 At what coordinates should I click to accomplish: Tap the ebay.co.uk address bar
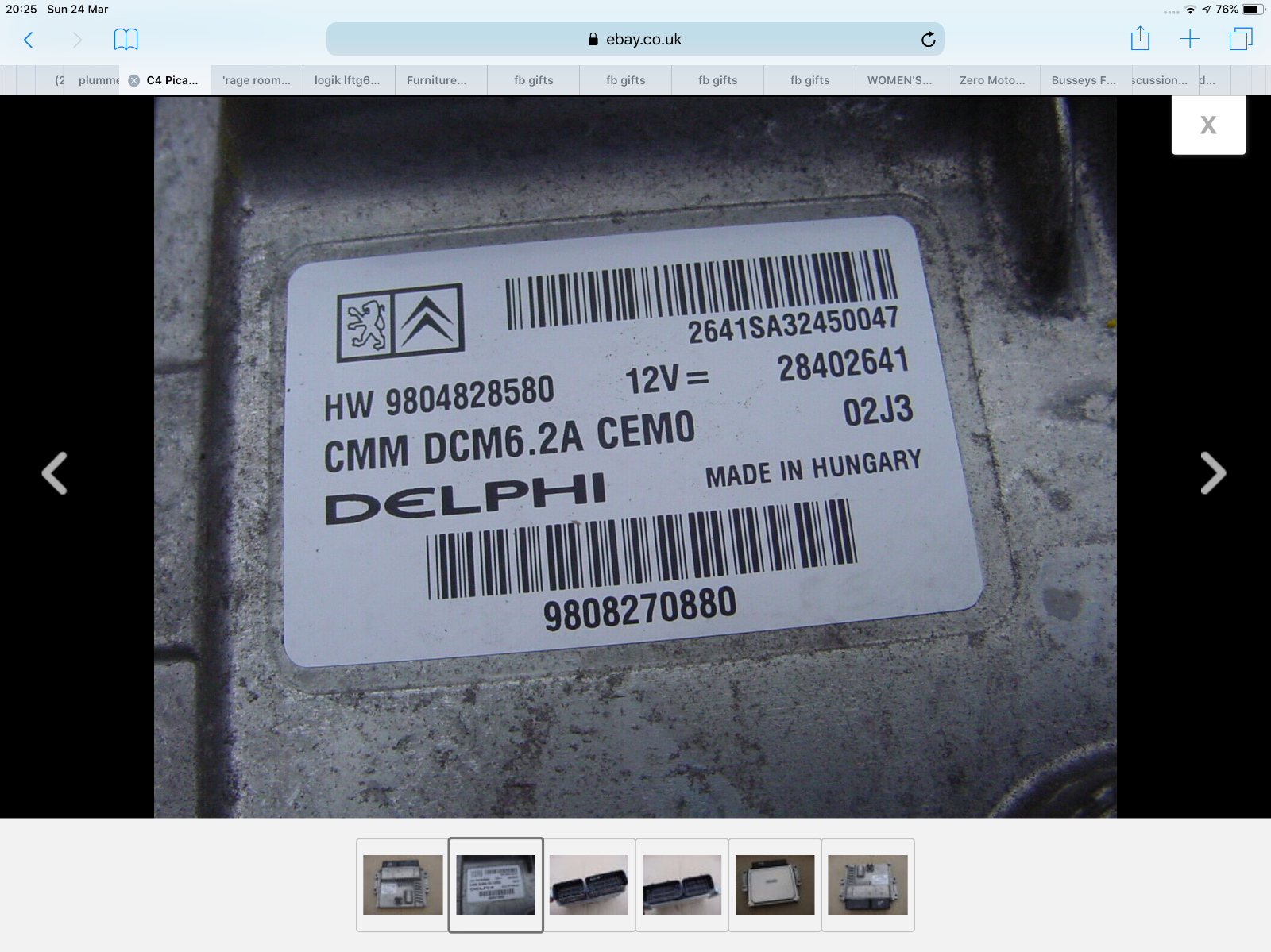tap(635, 39)
